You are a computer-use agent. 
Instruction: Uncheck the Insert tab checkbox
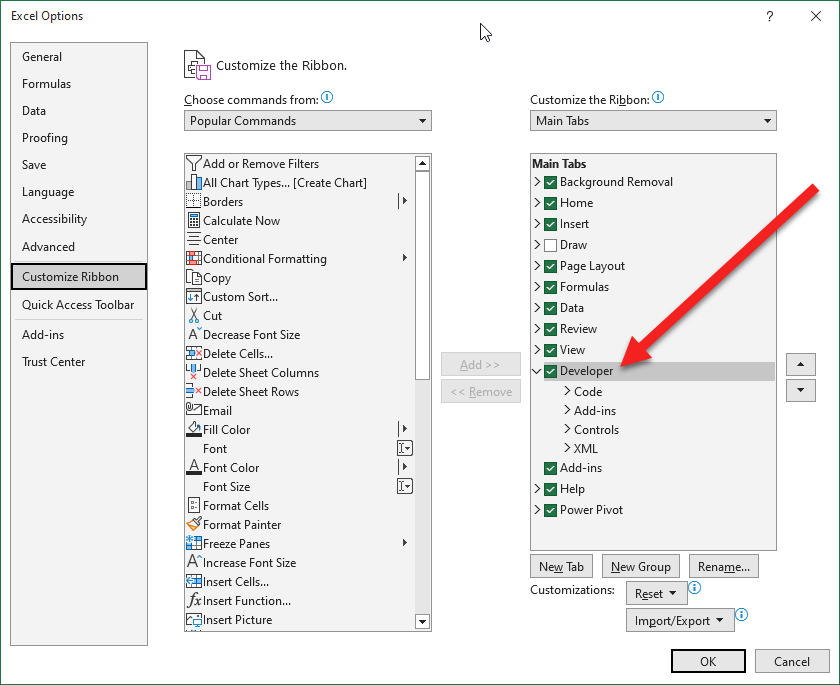coord(550,224)
